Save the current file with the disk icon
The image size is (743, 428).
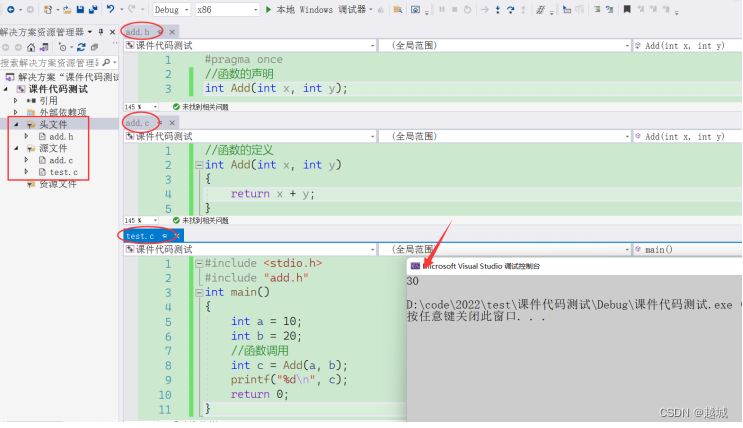pos(80,9)
